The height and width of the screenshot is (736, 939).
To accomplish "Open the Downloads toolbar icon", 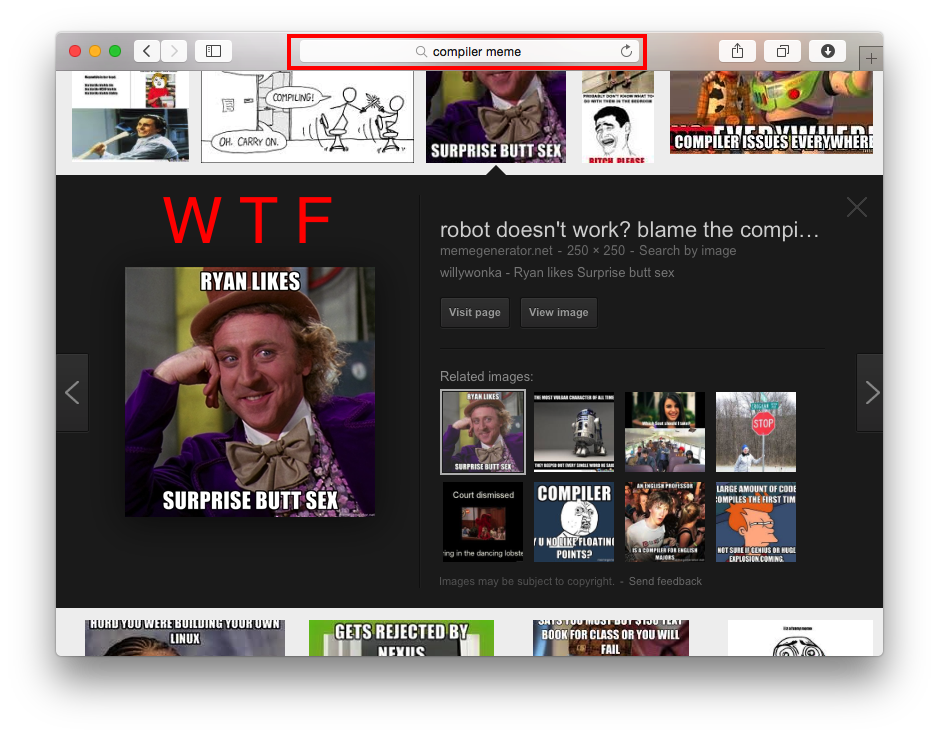I will point(827,51).
